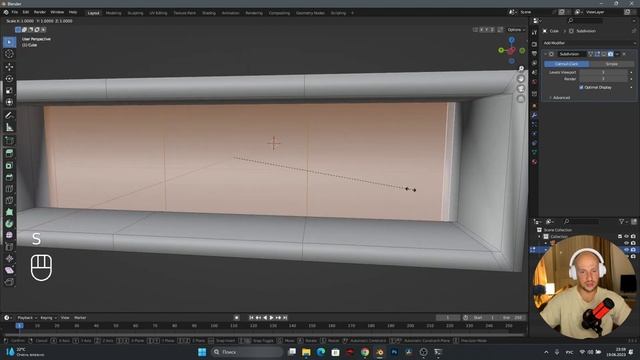
Task: Remove the Subdivision modifier with X
Action: (624, 54)
